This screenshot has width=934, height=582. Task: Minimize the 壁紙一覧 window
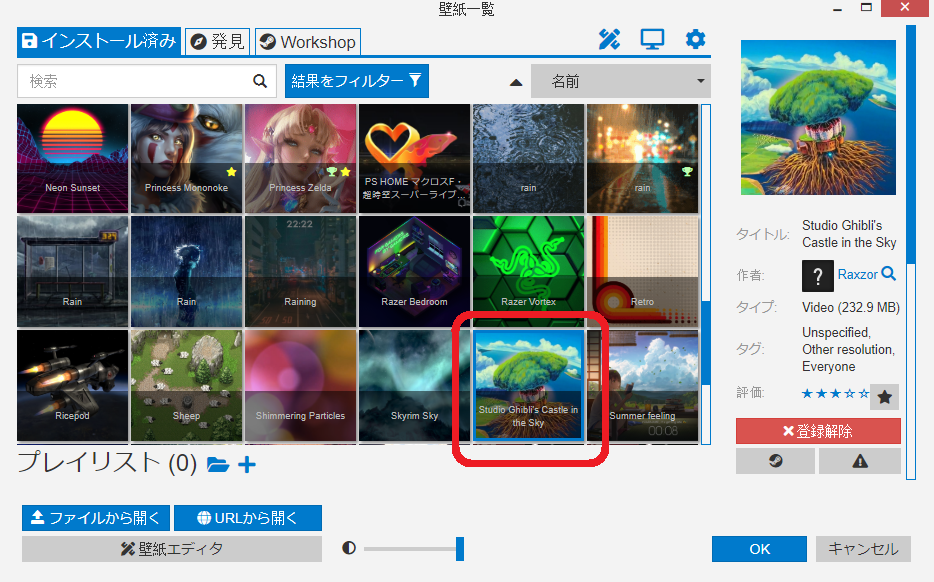click(x=838, y=8)
